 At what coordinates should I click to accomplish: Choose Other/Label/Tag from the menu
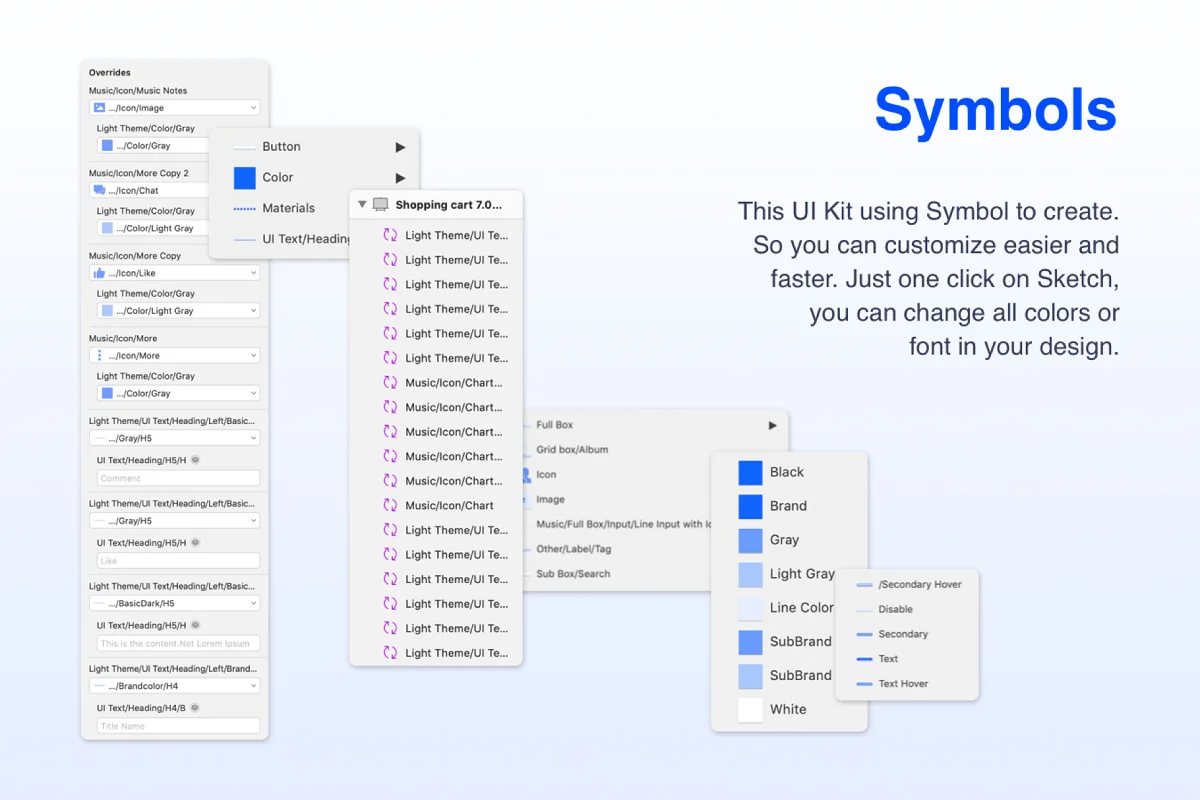pos(574,549)
